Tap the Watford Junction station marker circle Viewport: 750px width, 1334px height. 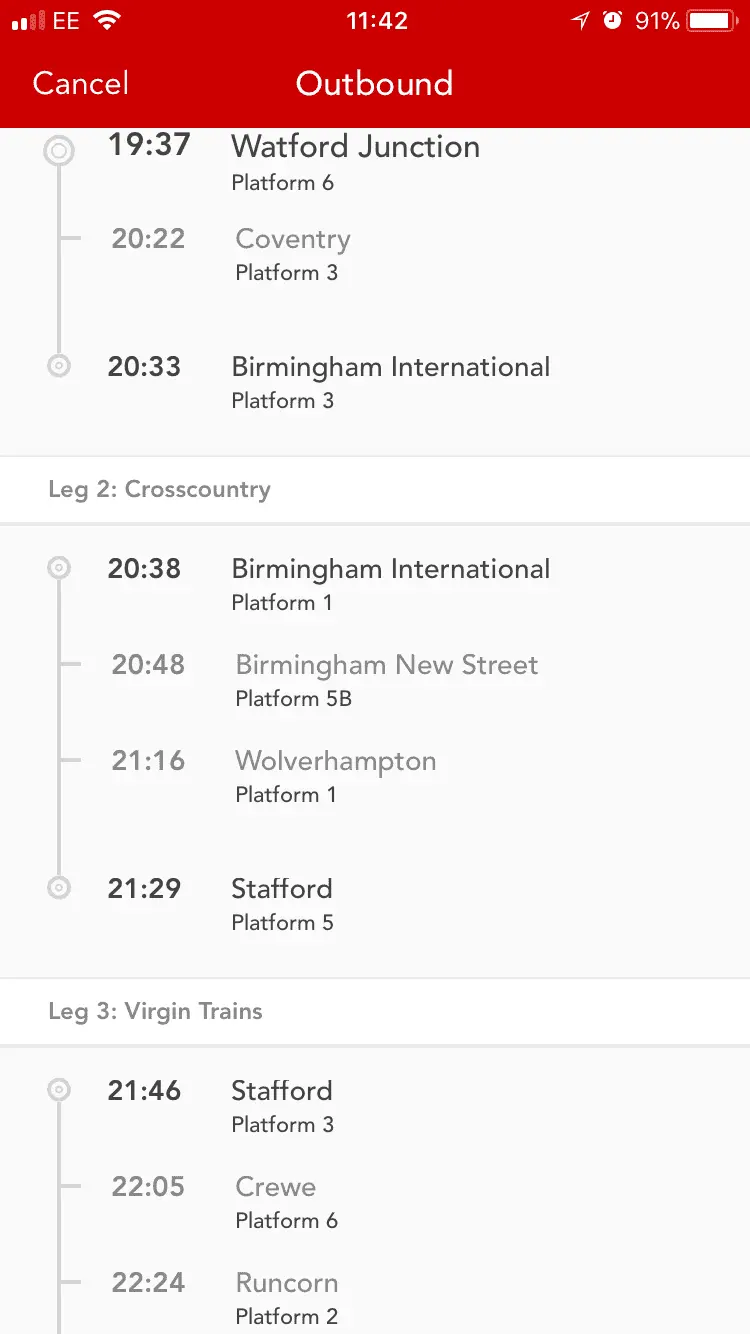pyautogui.click(x=59, y=151)
